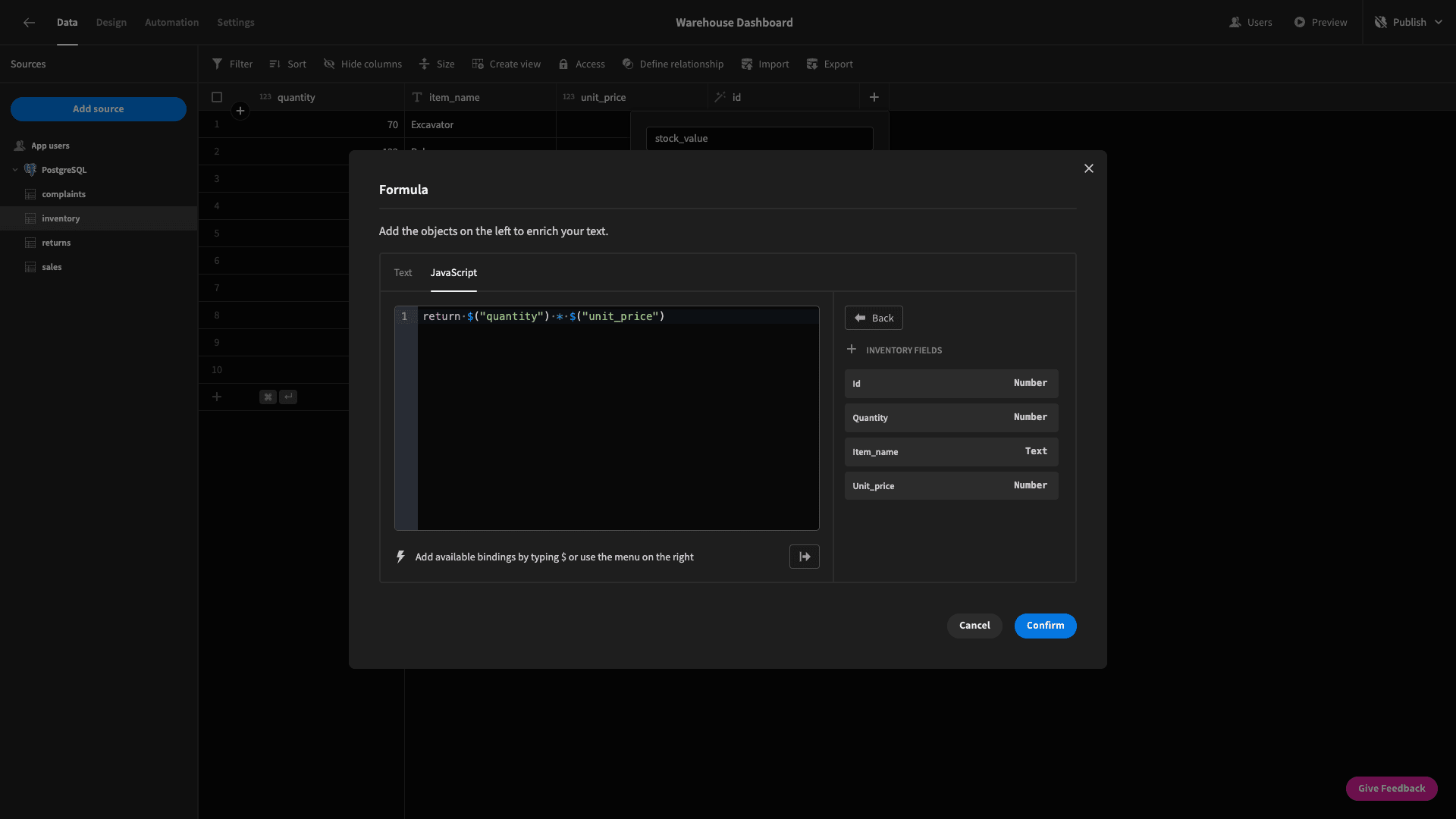Click the Import toolbar button
The height and width of the screenshot is (819, 1456).
[x=764, y=64]
